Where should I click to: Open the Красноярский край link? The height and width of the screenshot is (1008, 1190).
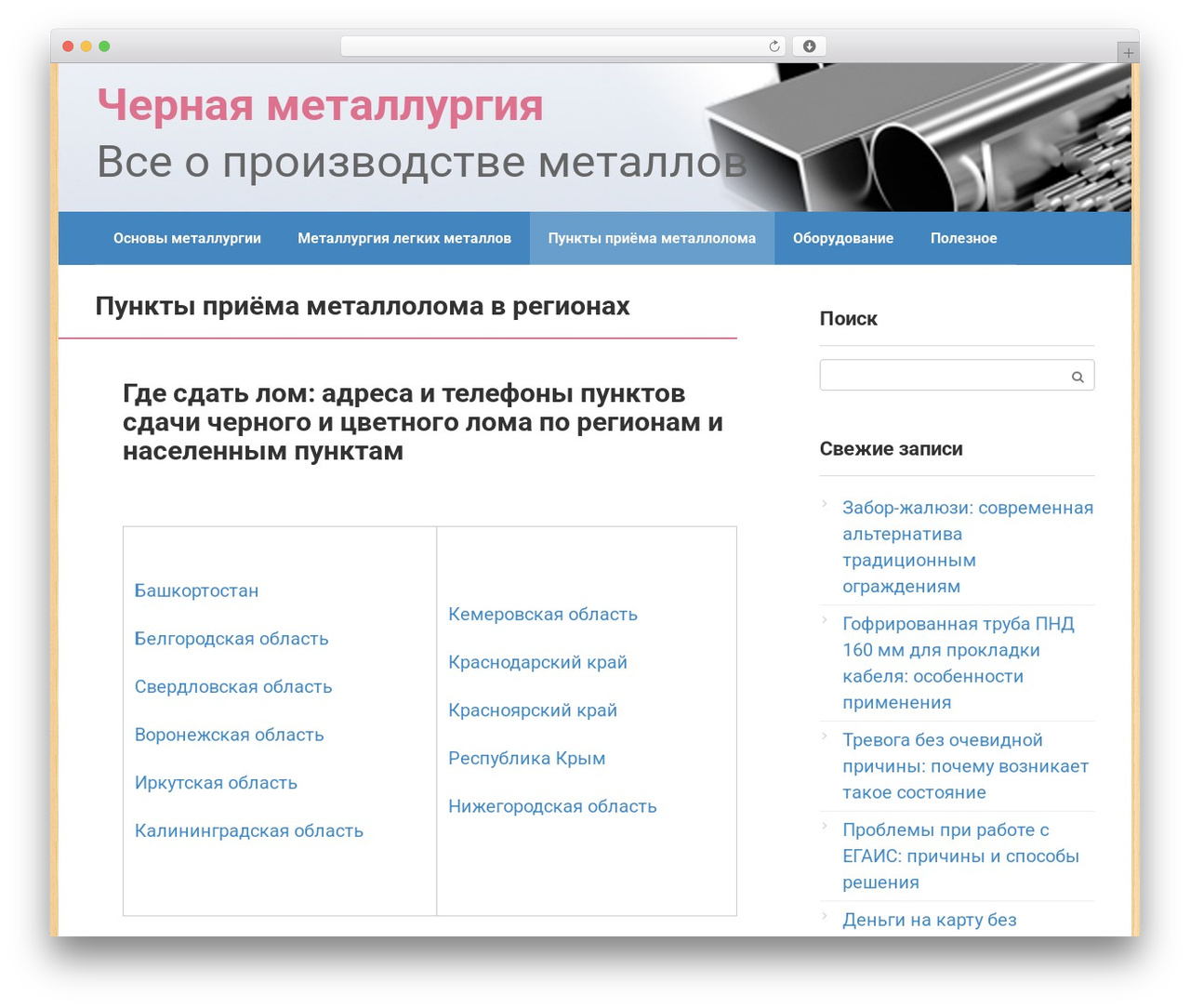click(533, 710)
